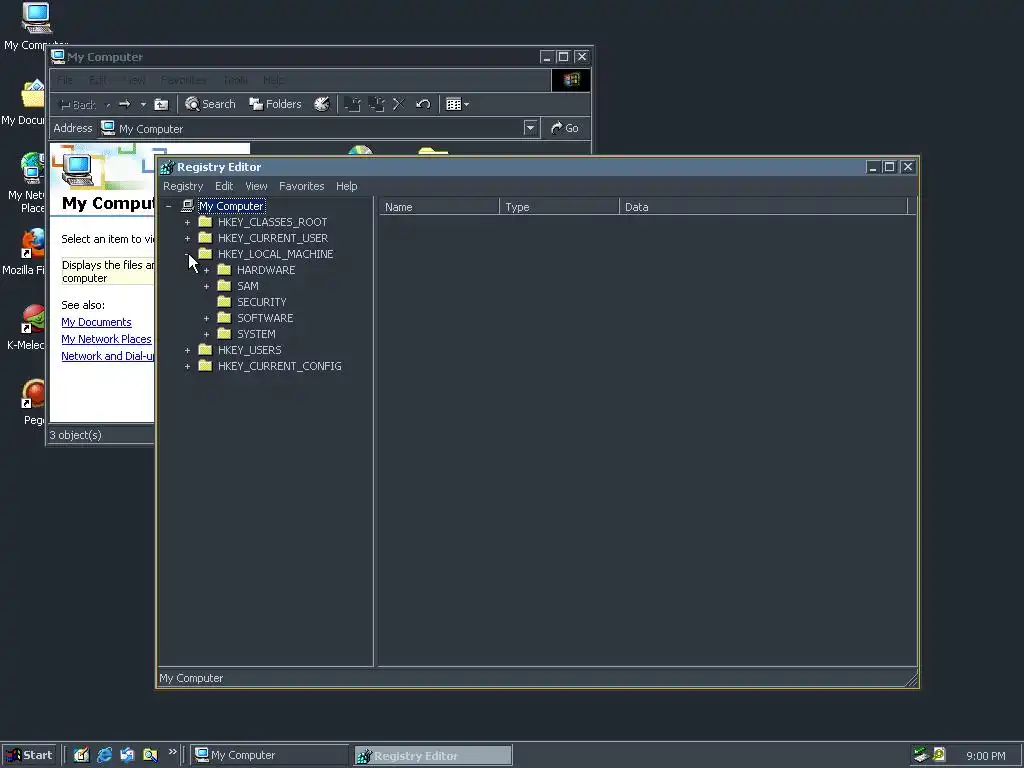This screenshot has height=768, width=1024.
Task: Click the HARDWARE folder icon
Action: click(x=224, y=270)
